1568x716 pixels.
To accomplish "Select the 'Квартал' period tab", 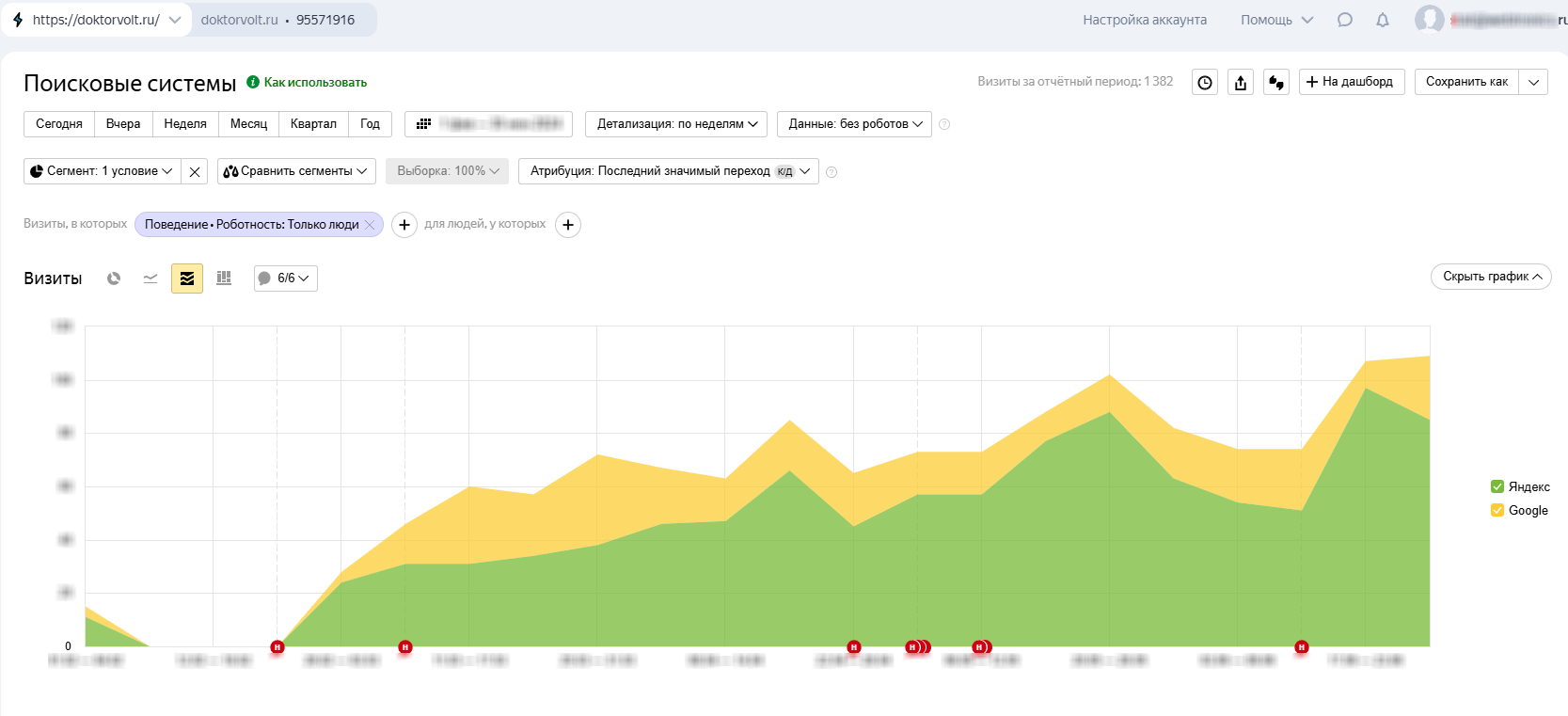I will pyautogui.click(x=313, y=124).
